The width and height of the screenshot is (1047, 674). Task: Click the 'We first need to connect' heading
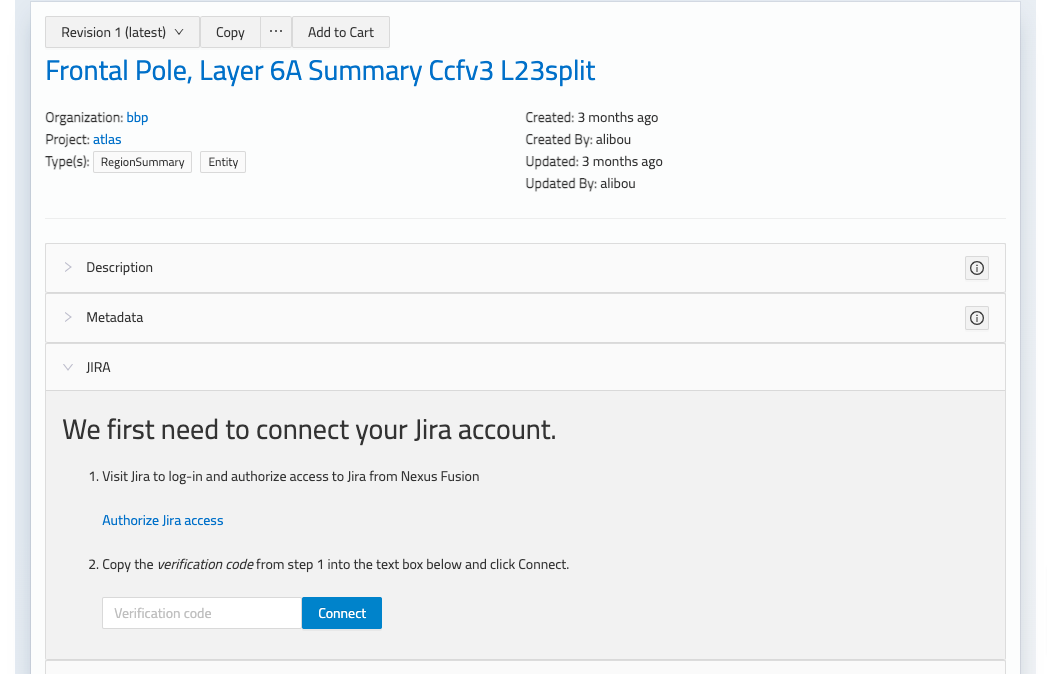[x=309, y=430]
